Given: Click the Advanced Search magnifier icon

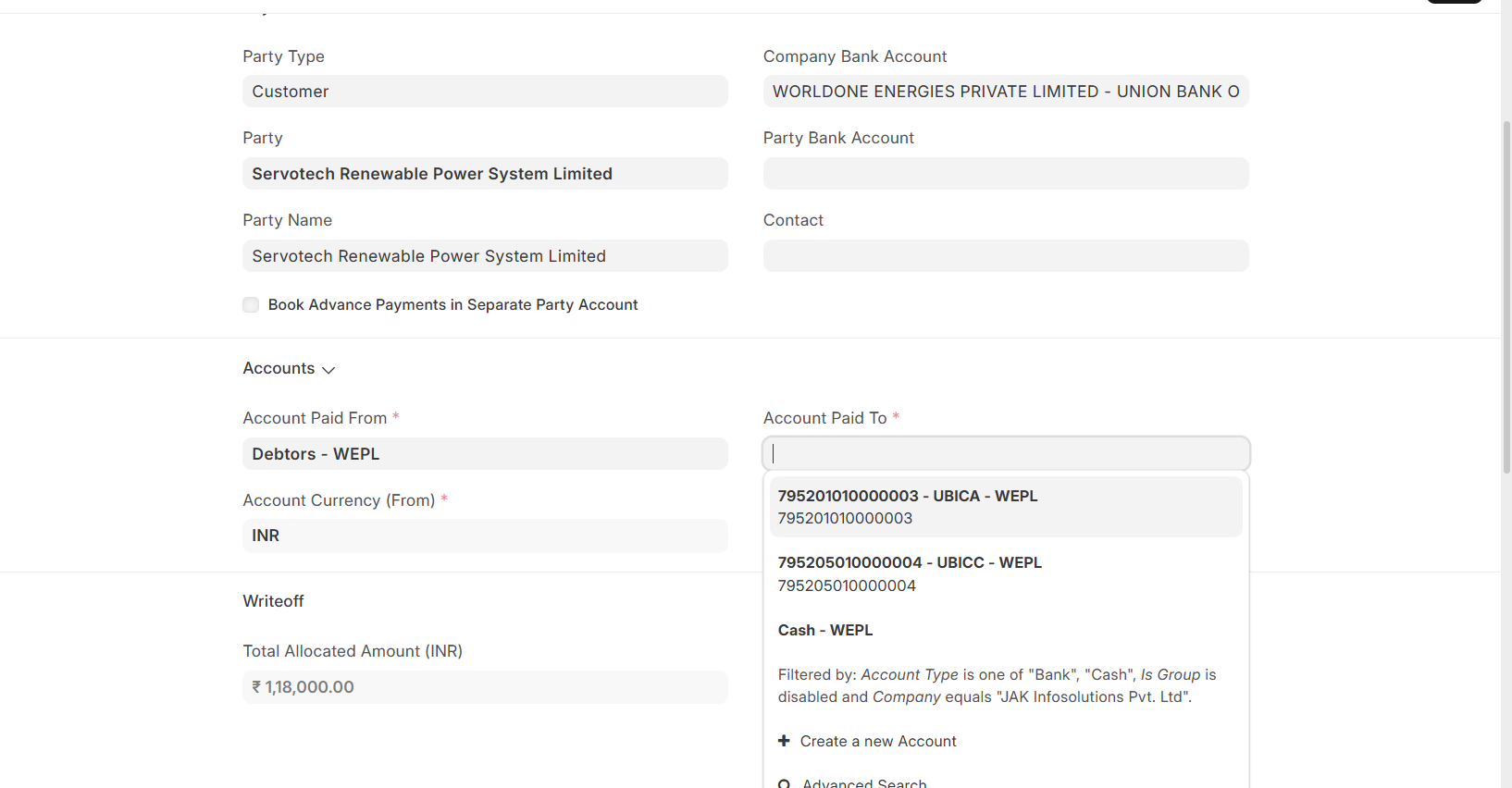Looking at the screenshot, I should coord(785,784).
